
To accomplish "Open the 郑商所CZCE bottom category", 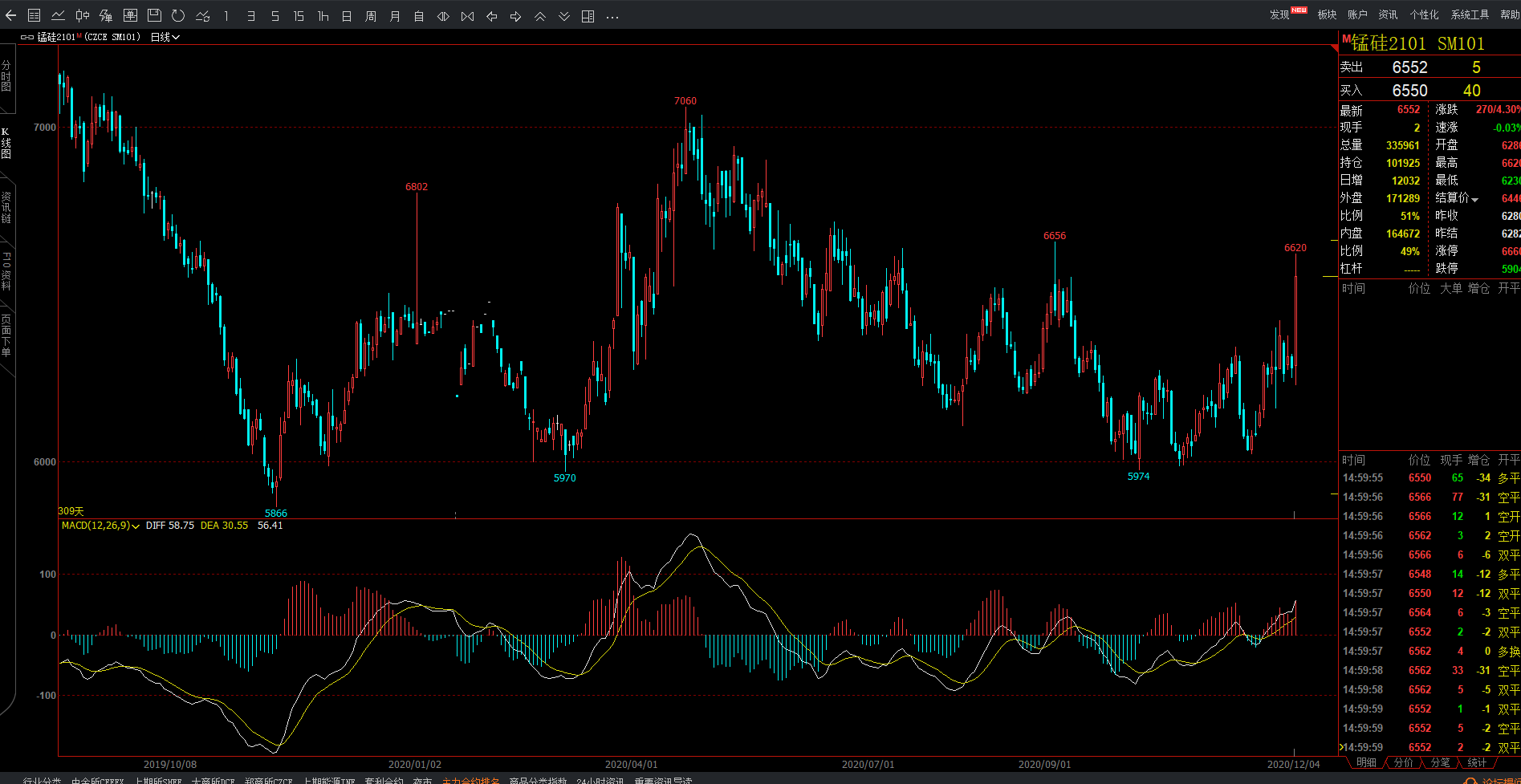I will 269,780.
